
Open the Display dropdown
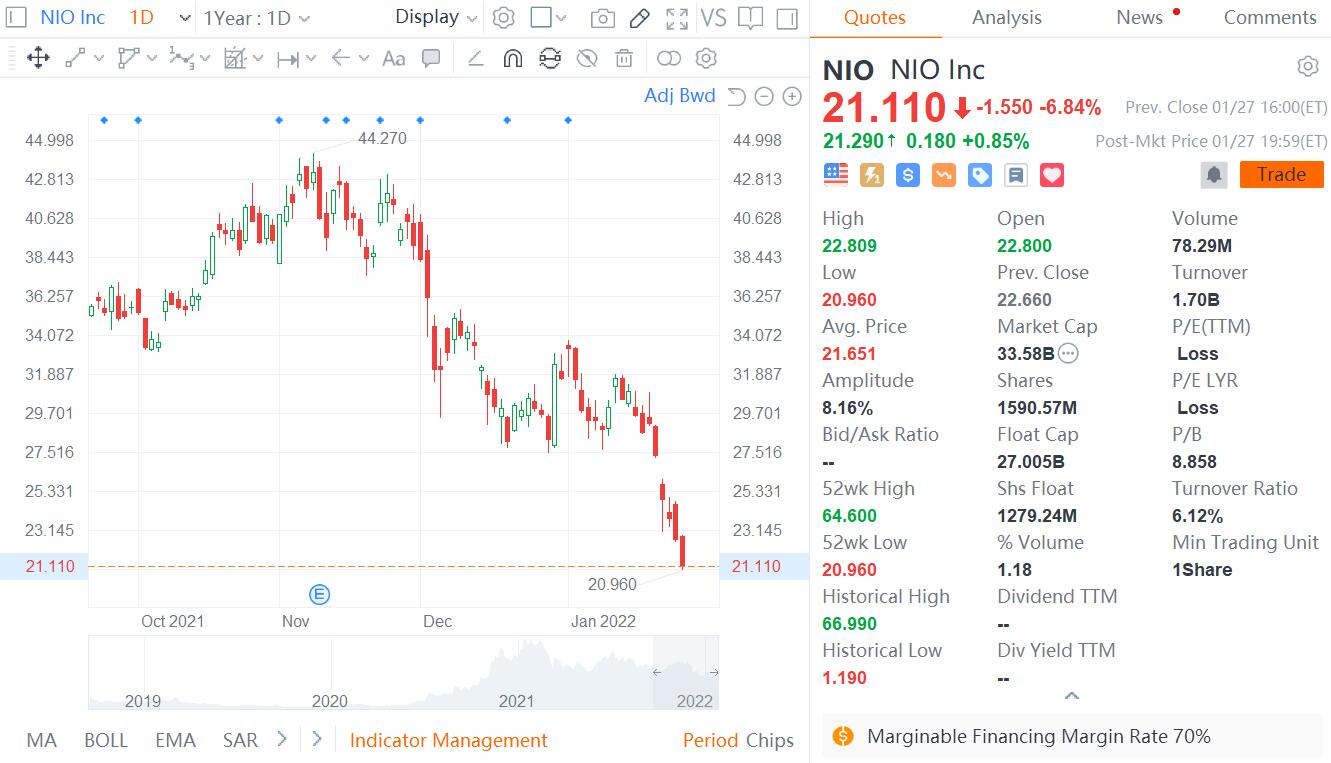click(438, 17)
